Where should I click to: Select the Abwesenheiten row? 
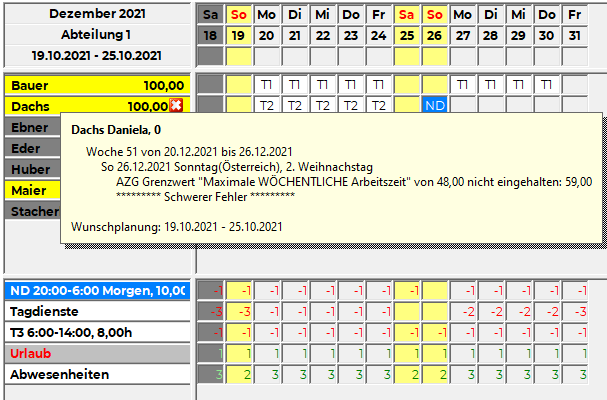[x=95, y=374]
